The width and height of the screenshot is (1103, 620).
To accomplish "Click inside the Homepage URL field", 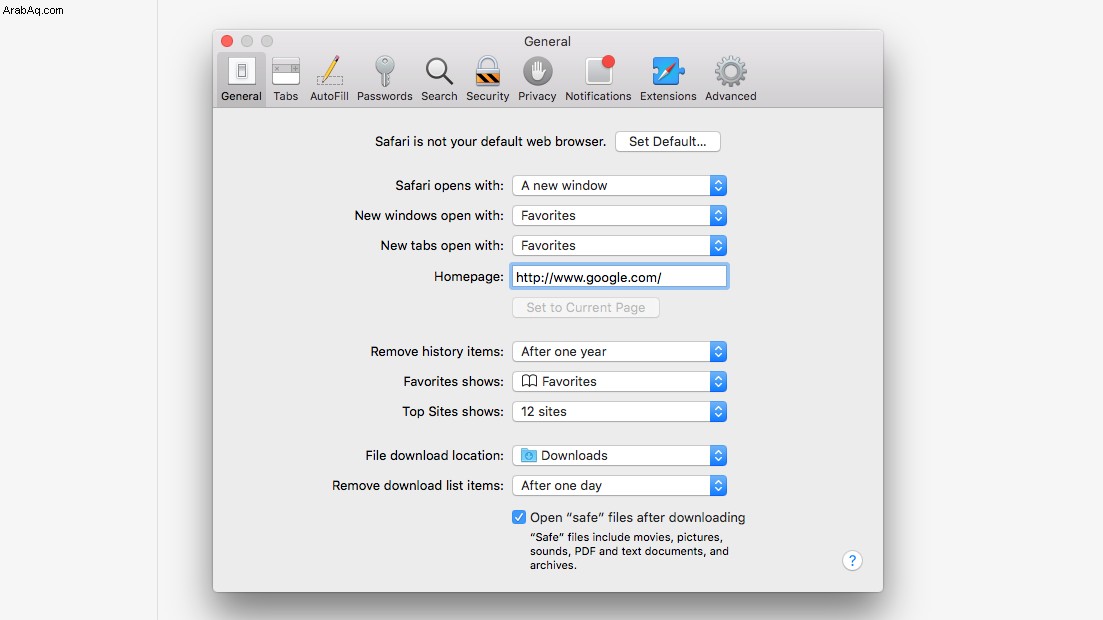I will (x=619, y=277).
